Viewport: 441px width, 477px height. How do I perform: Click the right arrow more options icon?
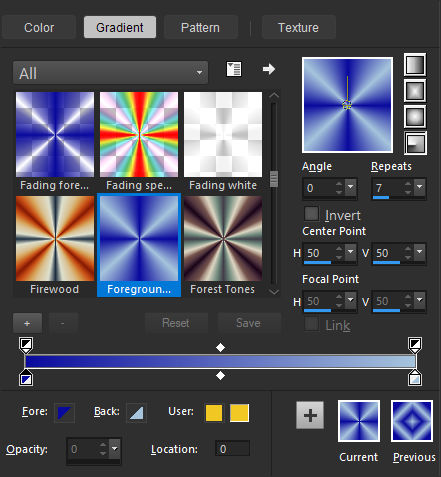269,69
